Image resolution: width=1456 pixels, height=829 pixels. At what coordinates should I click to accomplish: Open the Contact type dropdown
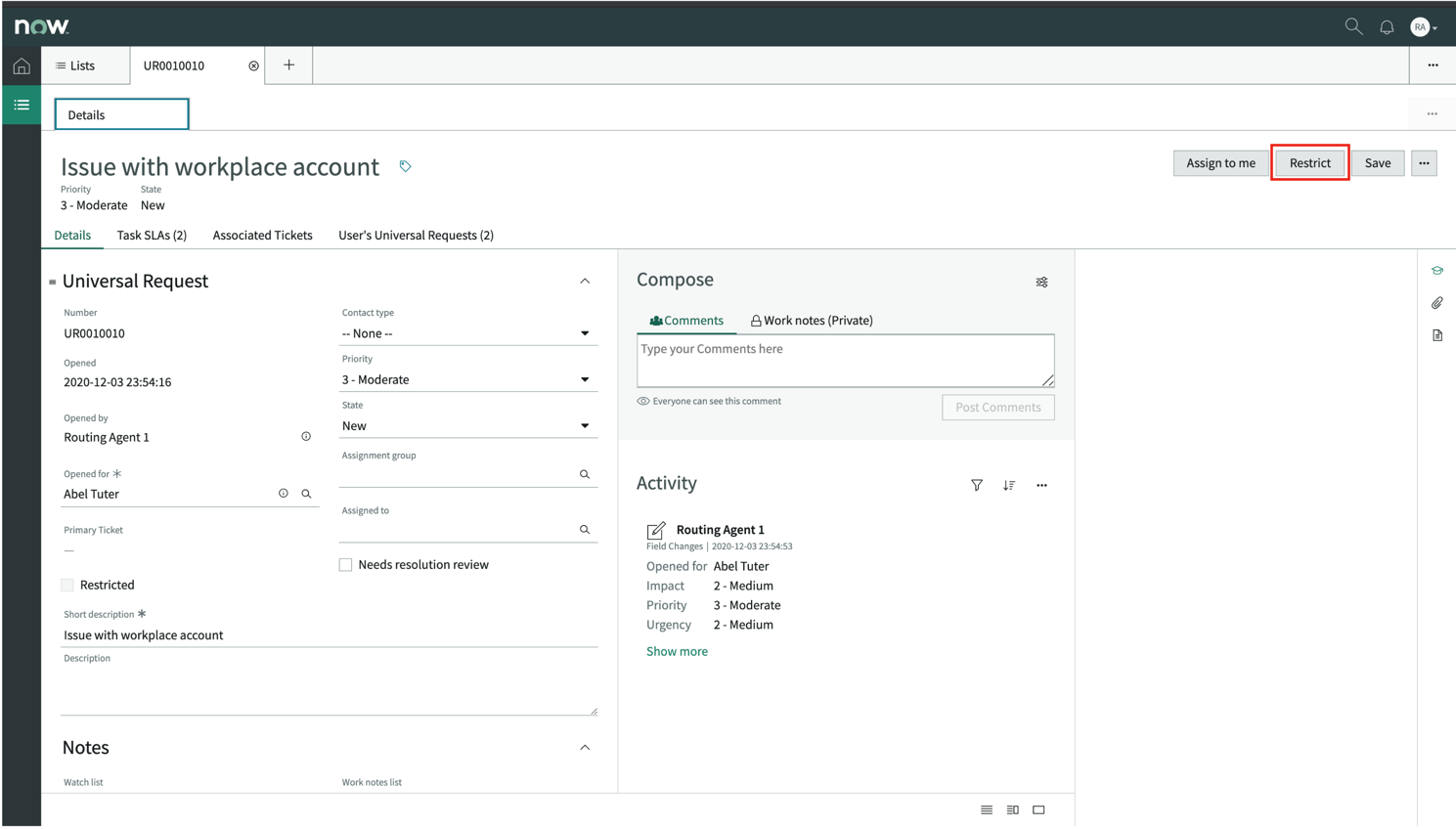coord(467,333)
